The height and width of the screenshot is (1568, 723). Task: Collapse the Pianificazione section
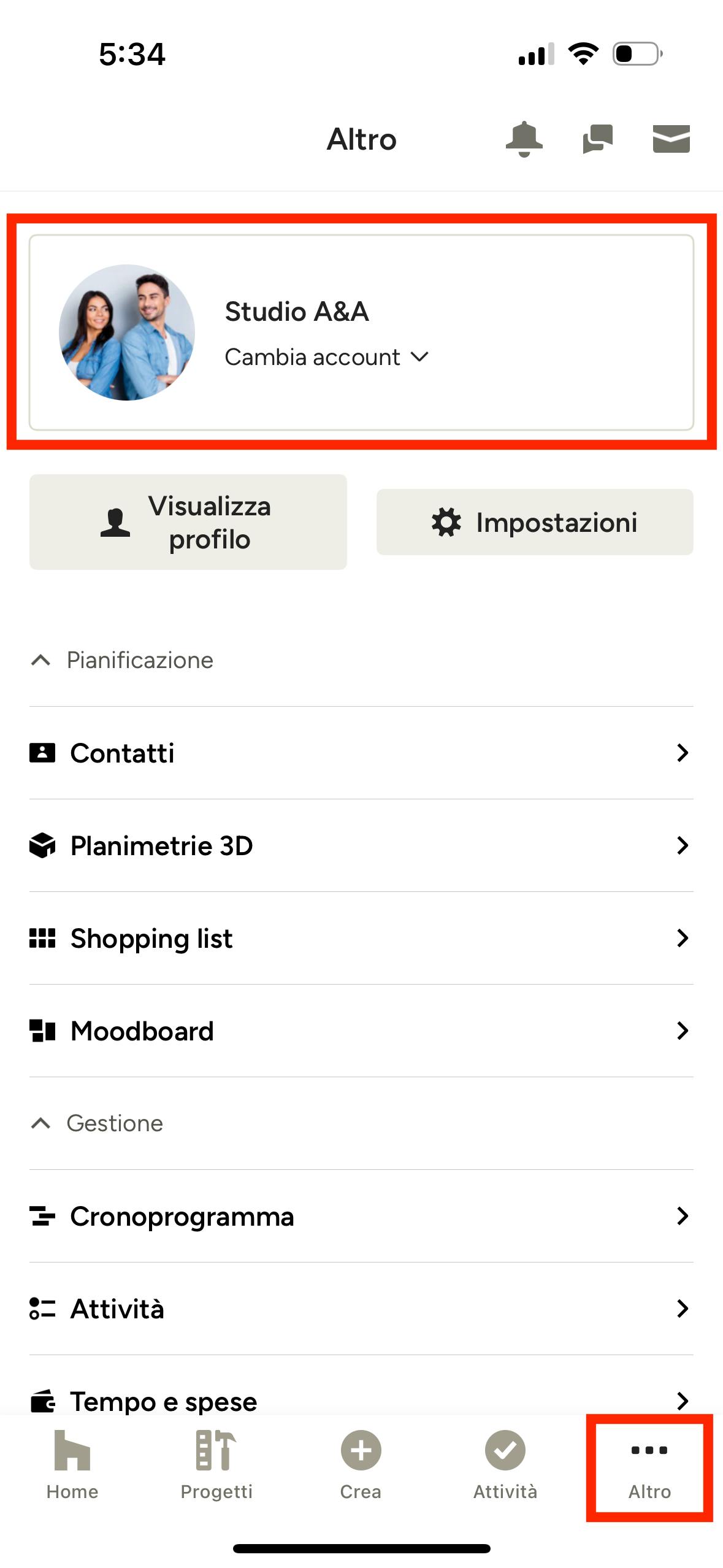(40, 660)
